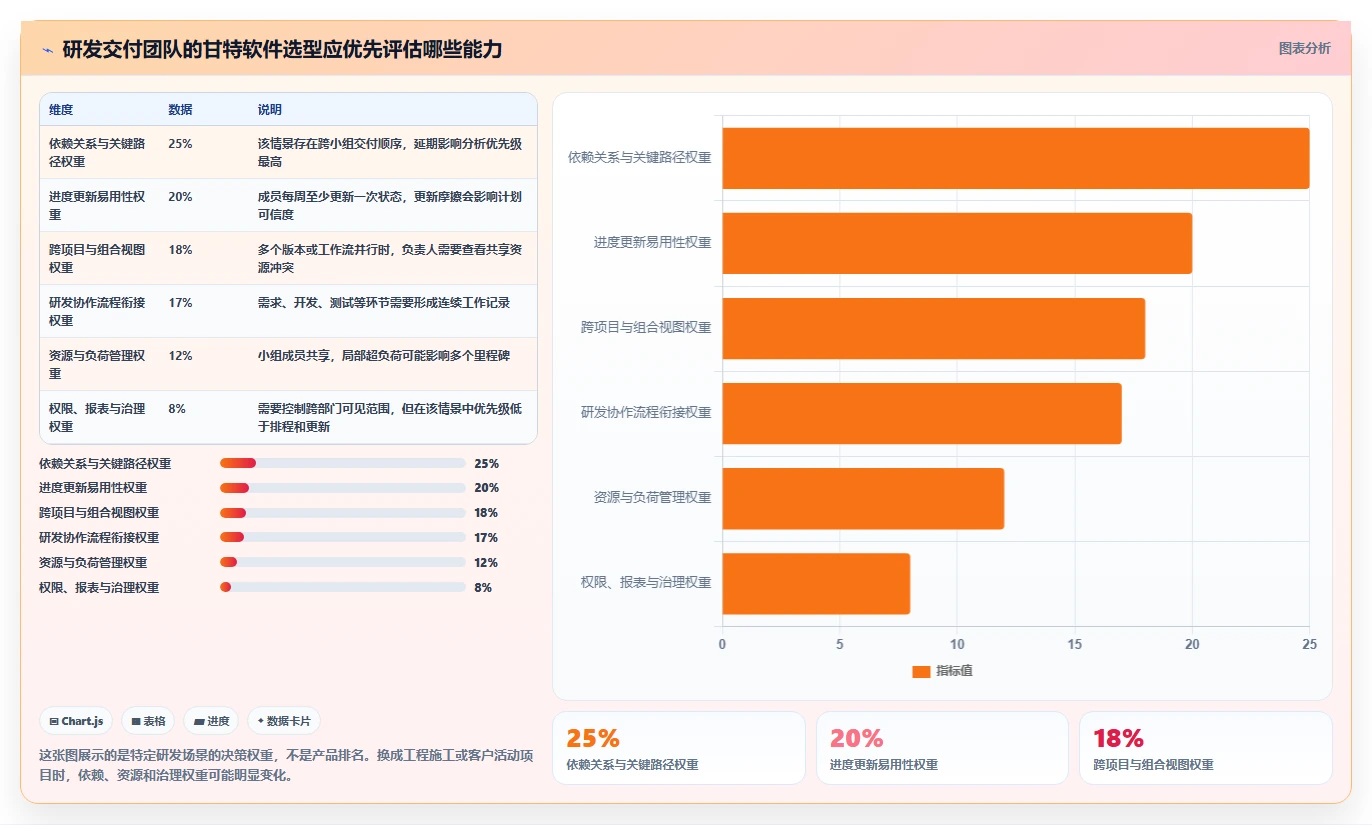This screenshot has height=825, width=1372.
Task: Select the 进度 tag chip
Action: [x=211, y=721]
